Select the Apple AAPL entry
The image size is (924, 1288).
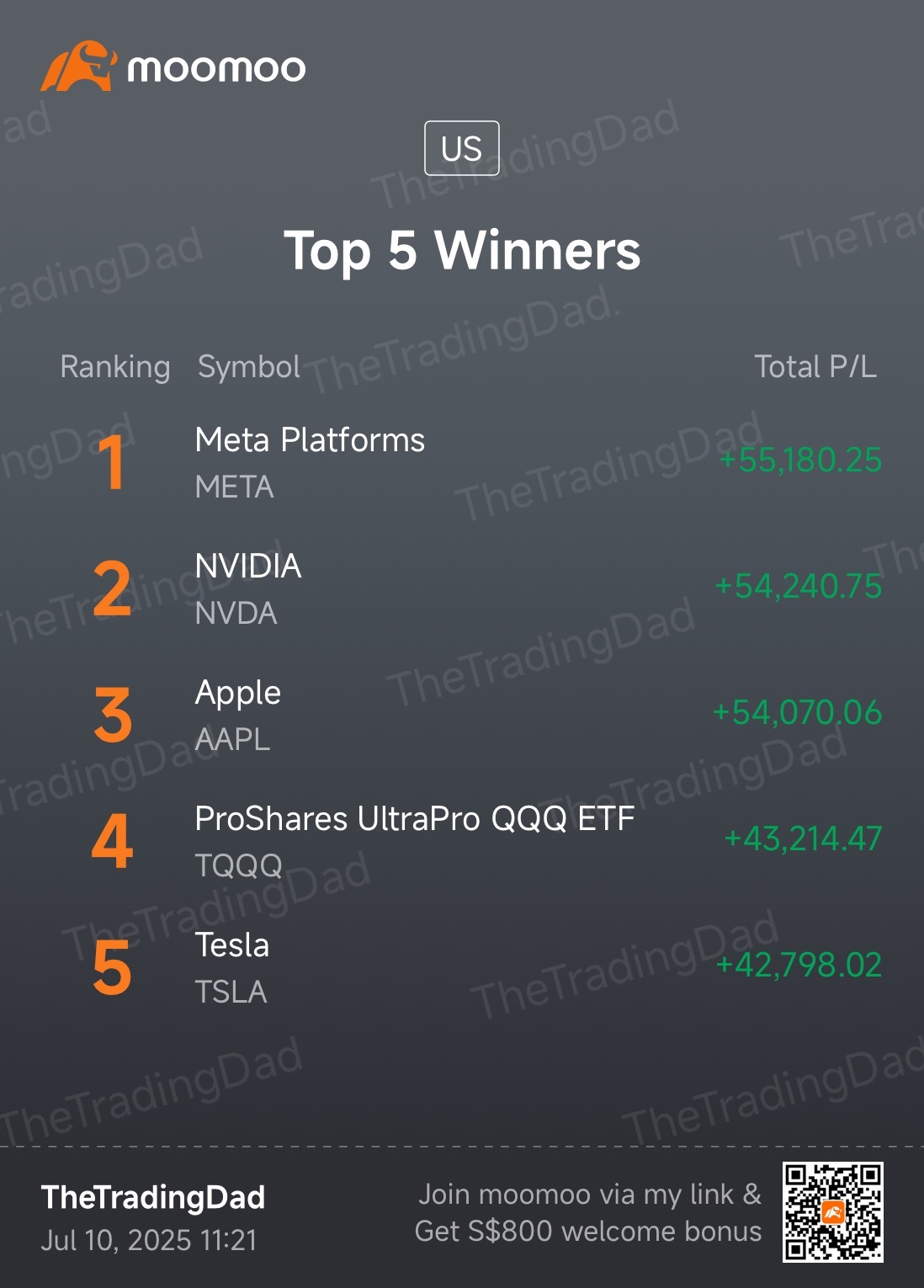coord(462,715)
